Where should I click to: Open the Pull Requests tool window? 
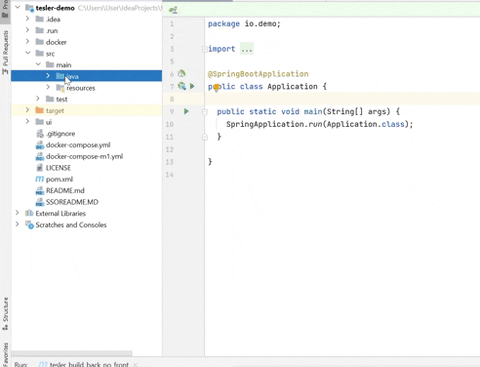coord(5,52)
